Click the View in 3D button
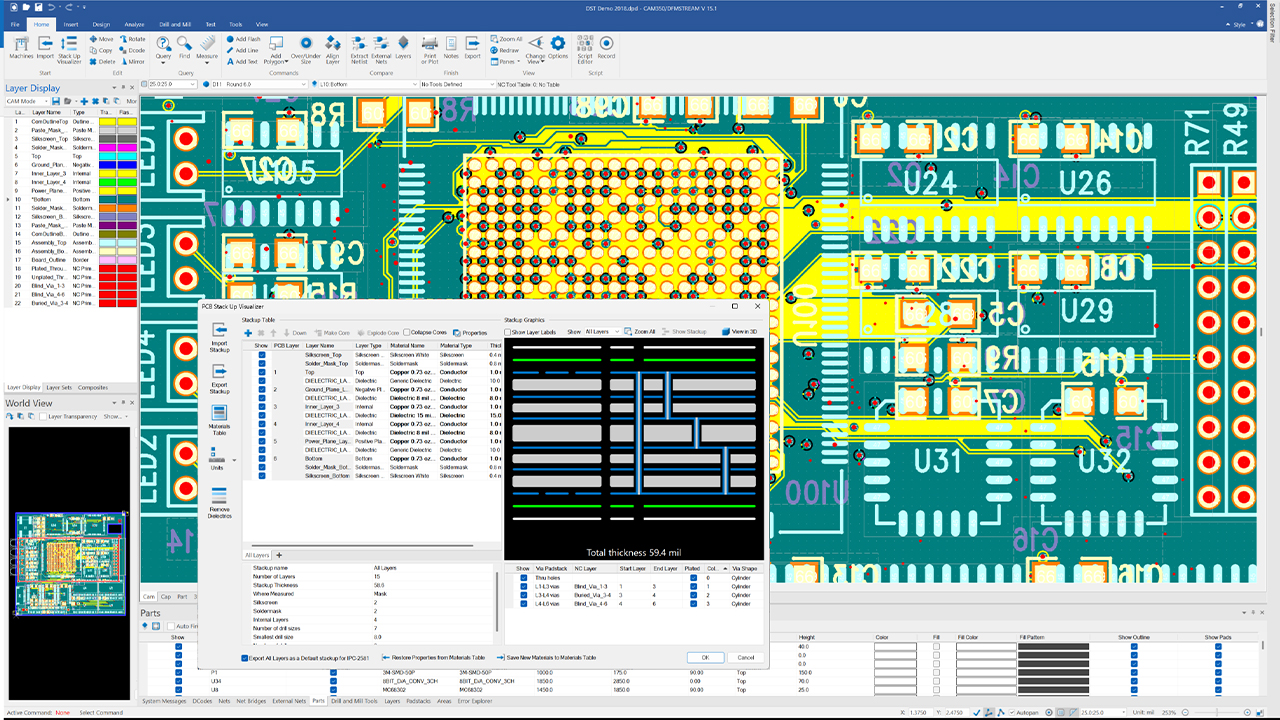The height and width of the screenshot is (720, 1280). tap(740, 331)
